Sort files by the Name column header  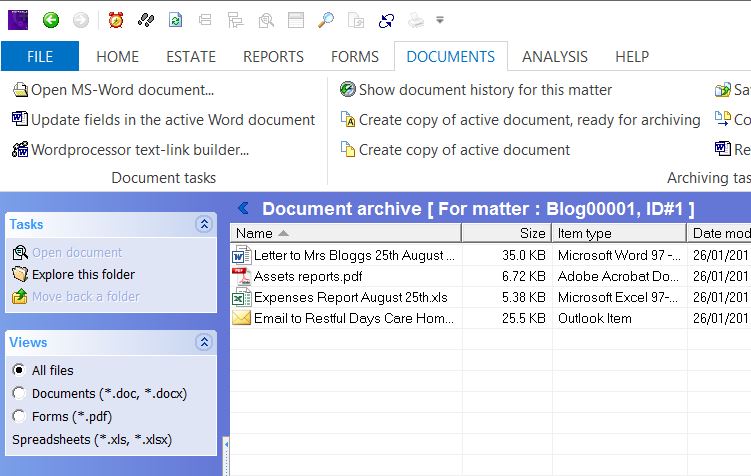tap(345, 233)
